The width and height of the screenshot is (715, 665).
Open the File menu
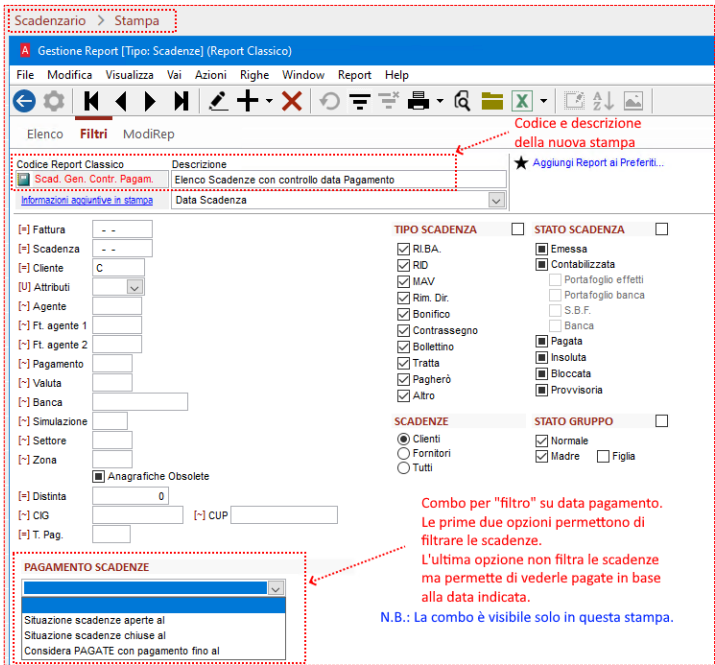[25, 75]
